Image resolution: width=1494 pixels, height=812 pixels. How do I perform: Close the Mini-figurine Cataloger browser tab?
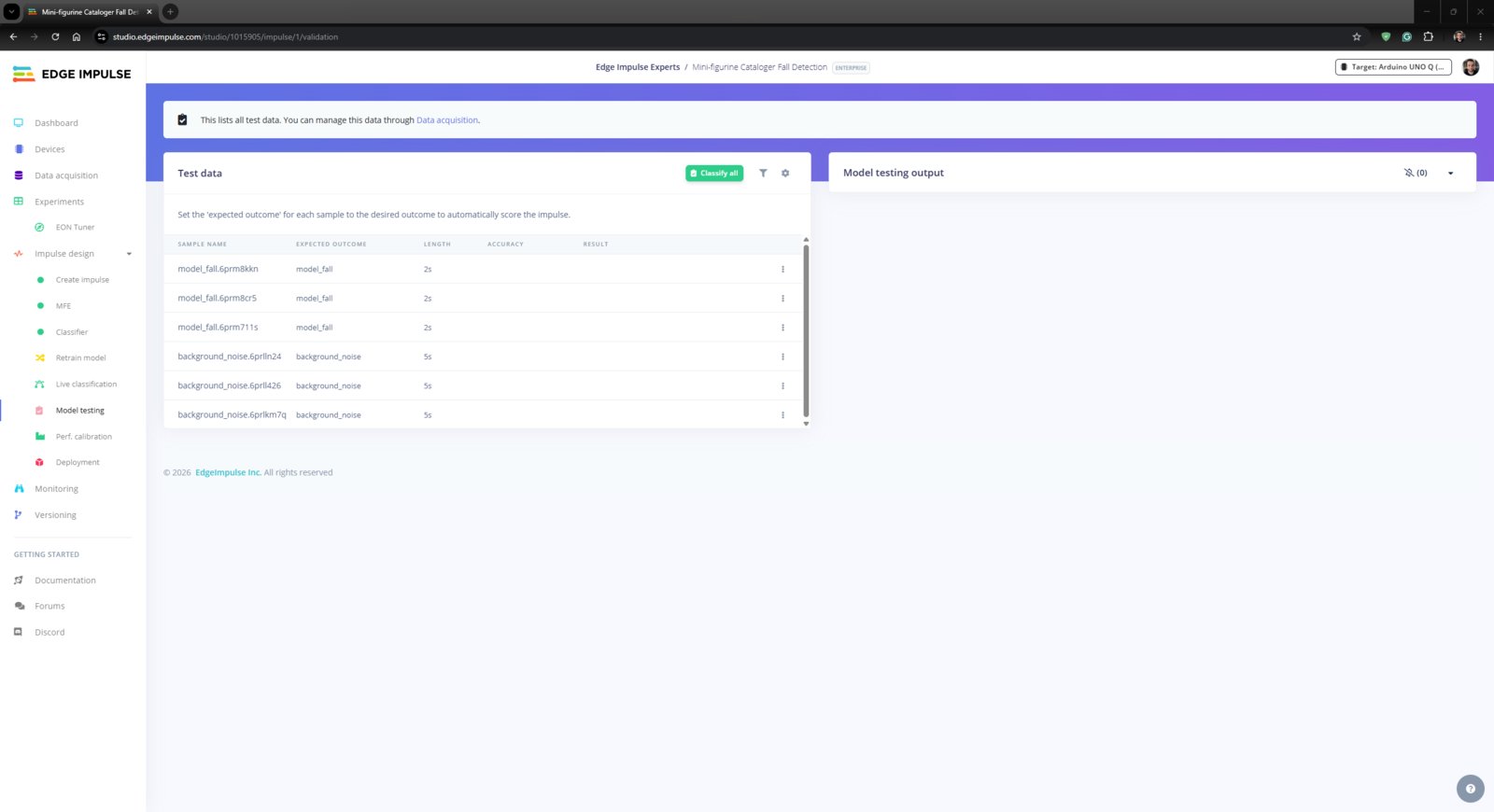coord(149,12)
